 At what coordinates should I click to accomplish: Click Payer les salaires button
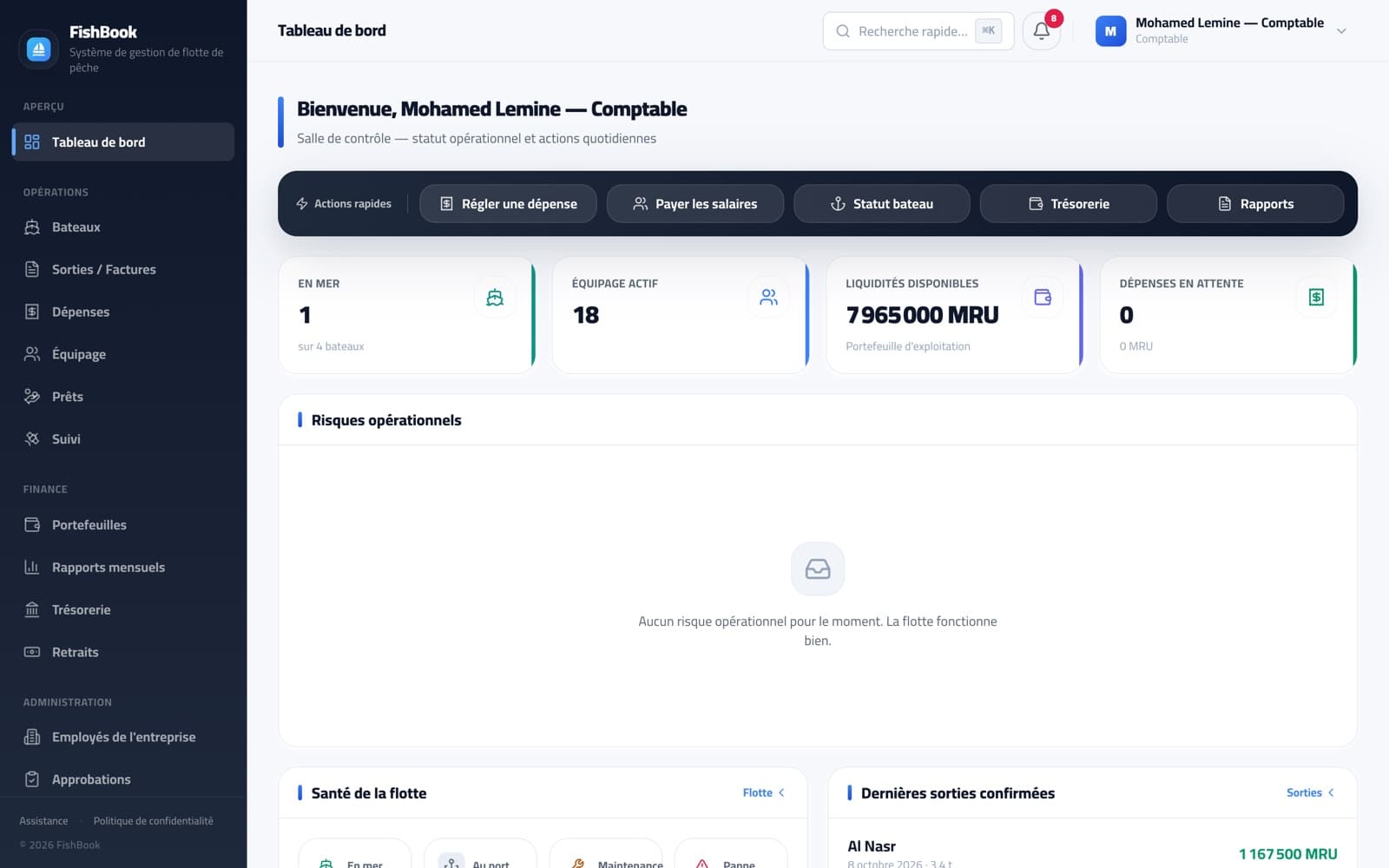[x=695, y=204]
